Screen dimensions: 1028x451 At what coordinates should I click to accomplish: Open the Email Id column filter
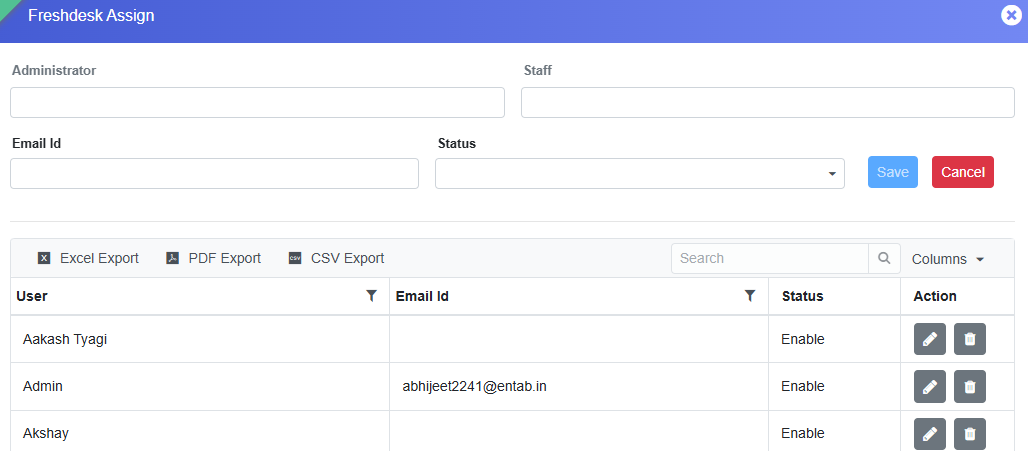click(x=750, y=296)
